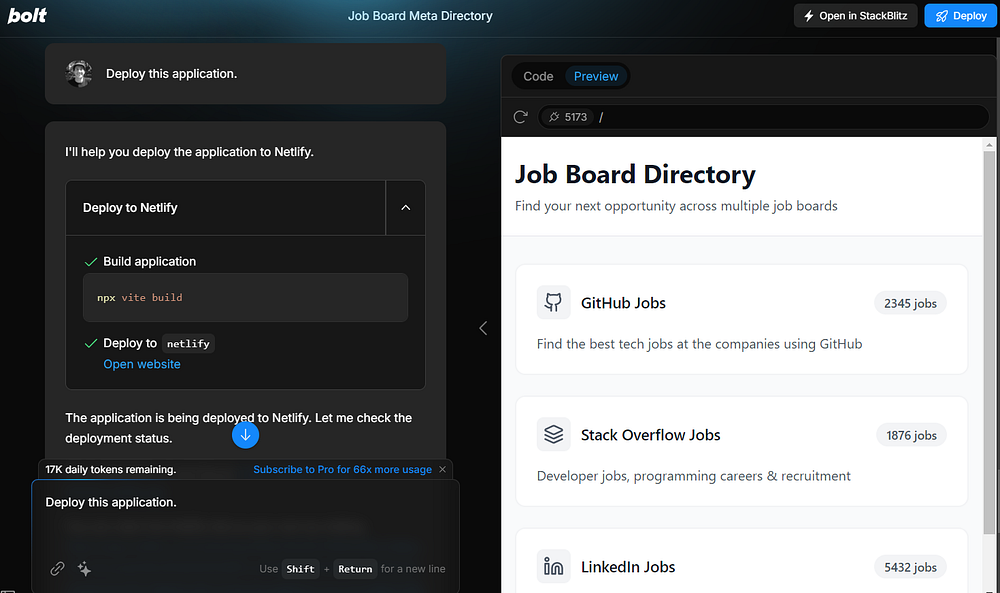Viewport: 1000px width, 593px height.
Task: Click the enhance prompt sparkle icon
Action: 84,568
